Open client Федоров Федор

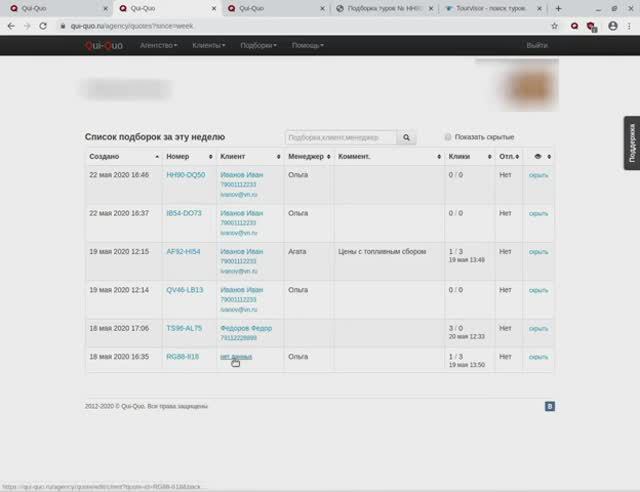pos(246,328)
